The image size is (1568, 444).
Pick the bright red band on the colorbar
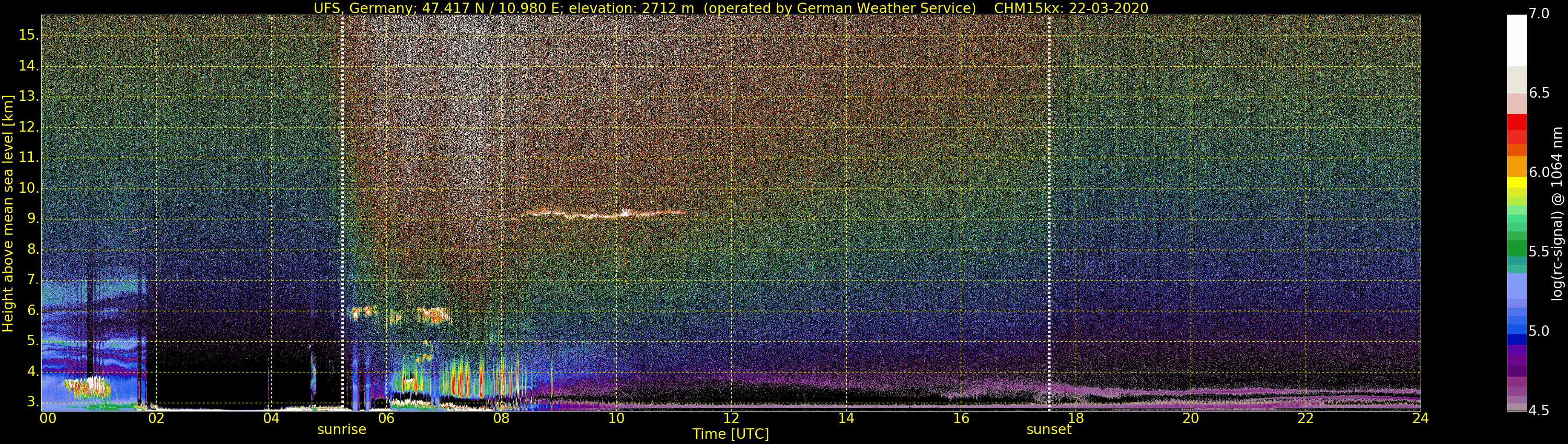click(1516, 122)
